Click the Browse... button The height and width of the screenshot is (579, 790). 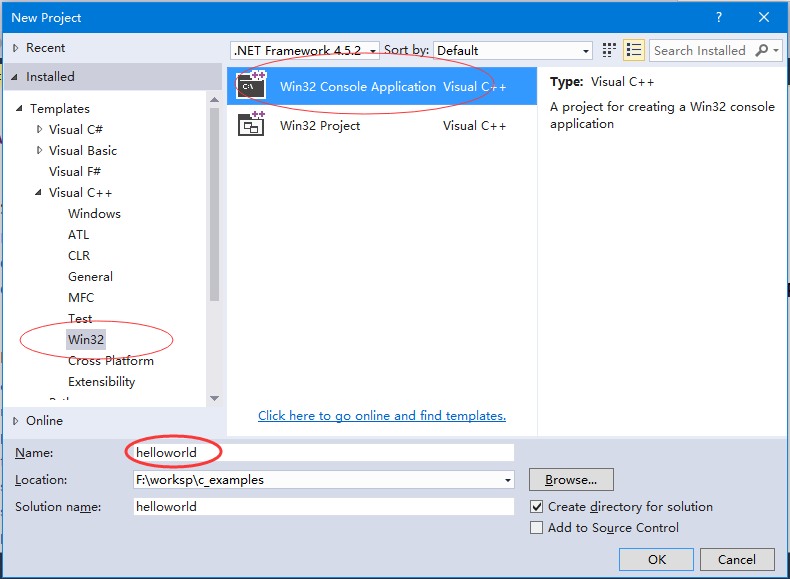[571, 480]
